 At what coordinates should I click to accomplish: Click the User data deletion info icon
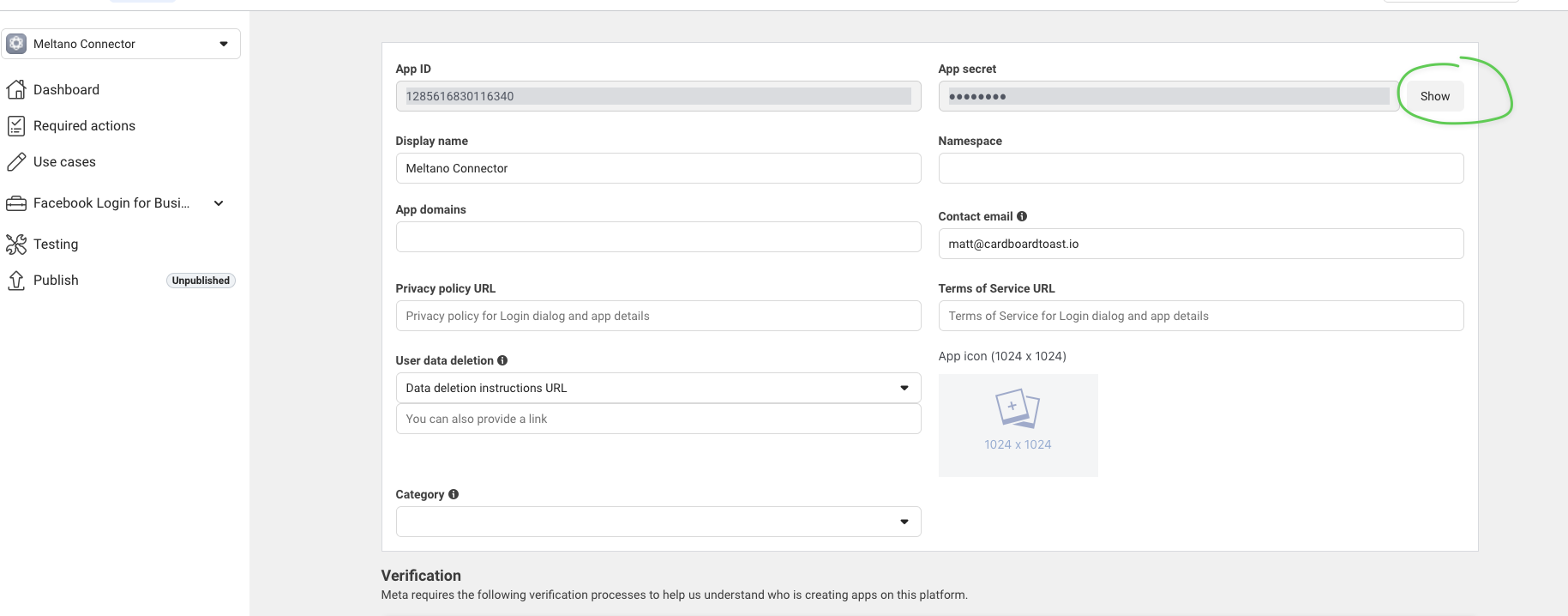502,360
